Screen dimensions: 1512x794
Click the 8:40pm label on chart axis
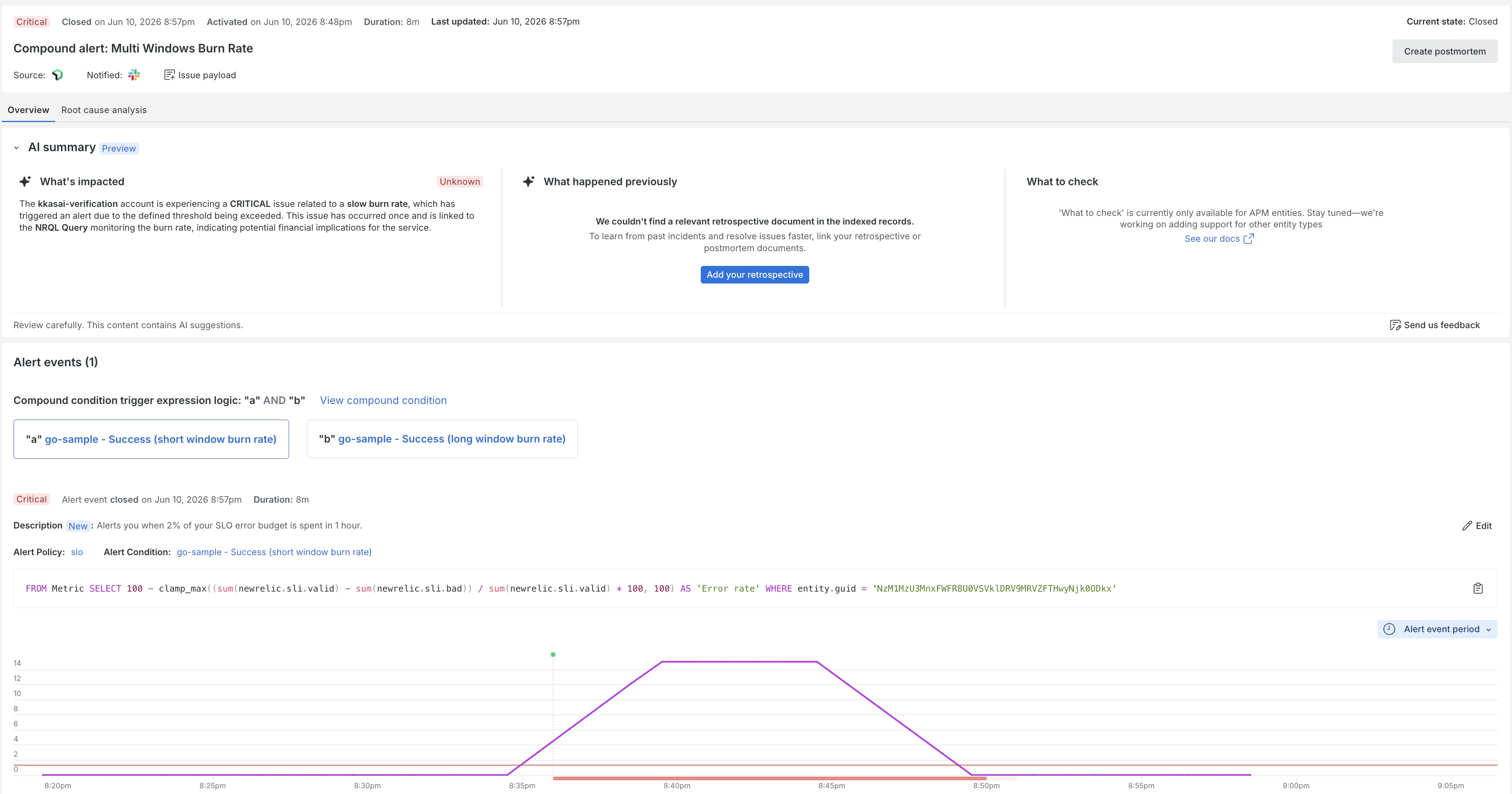(x=677, y=786)
